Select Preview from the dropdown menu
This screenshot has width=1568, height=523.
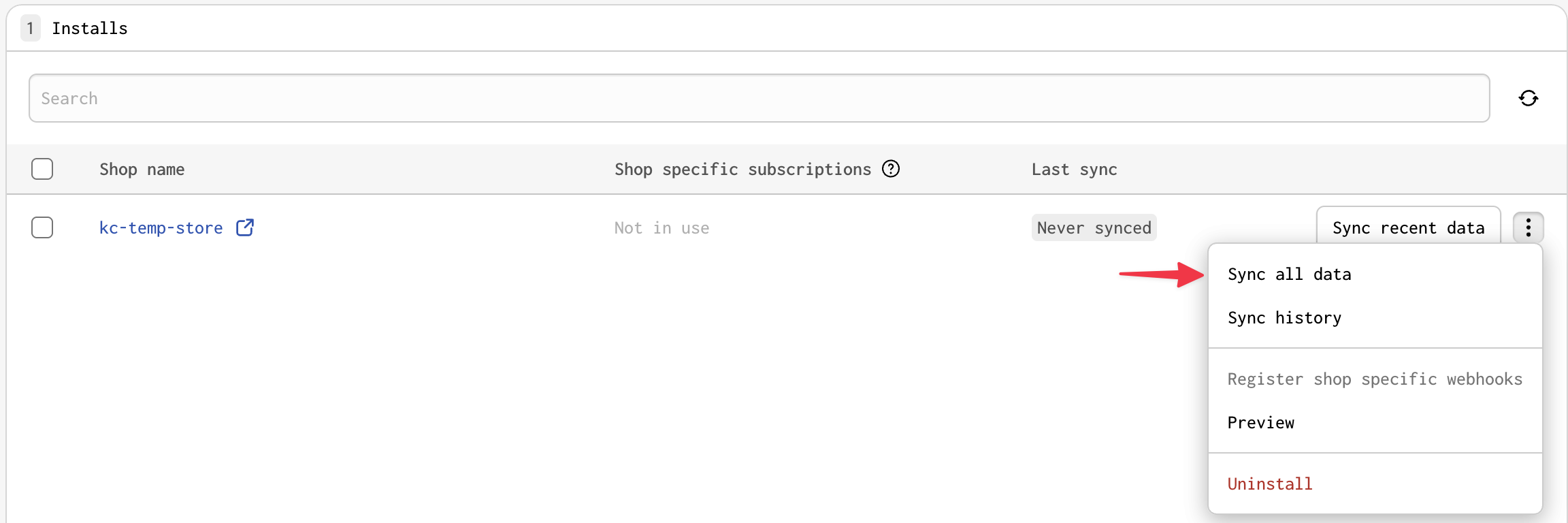click(x=1260, y=422)
